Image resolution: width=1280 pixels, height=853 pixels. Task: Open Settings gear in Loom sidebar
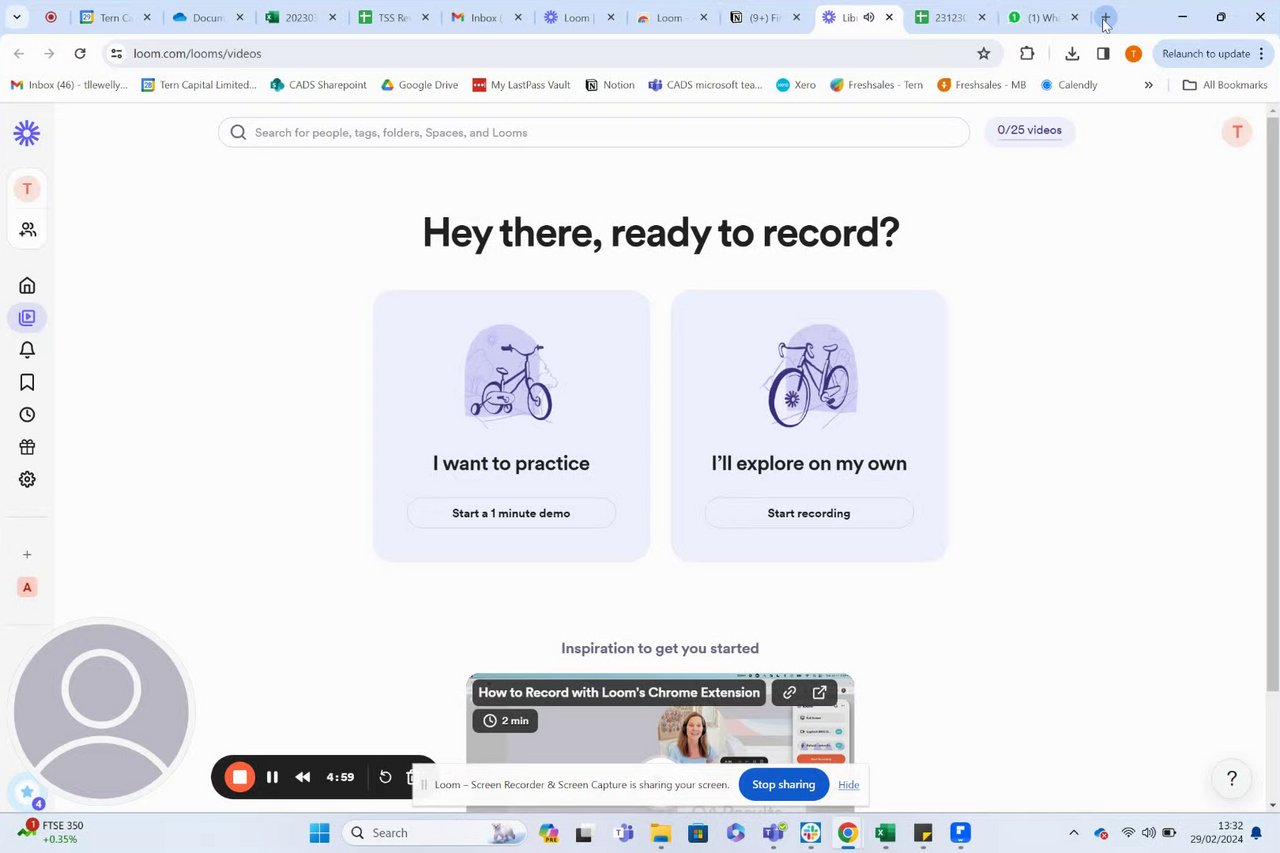point(27,479)
